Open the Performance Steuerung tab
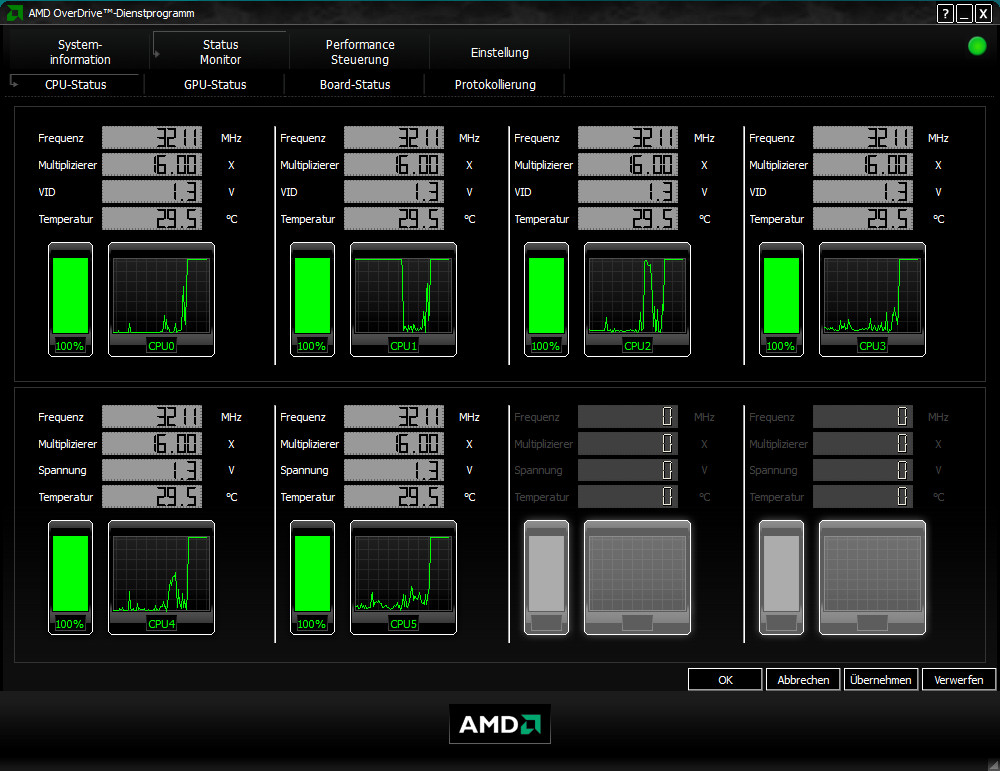Viewport: 1000px width, 771px height. coord(360,52)
